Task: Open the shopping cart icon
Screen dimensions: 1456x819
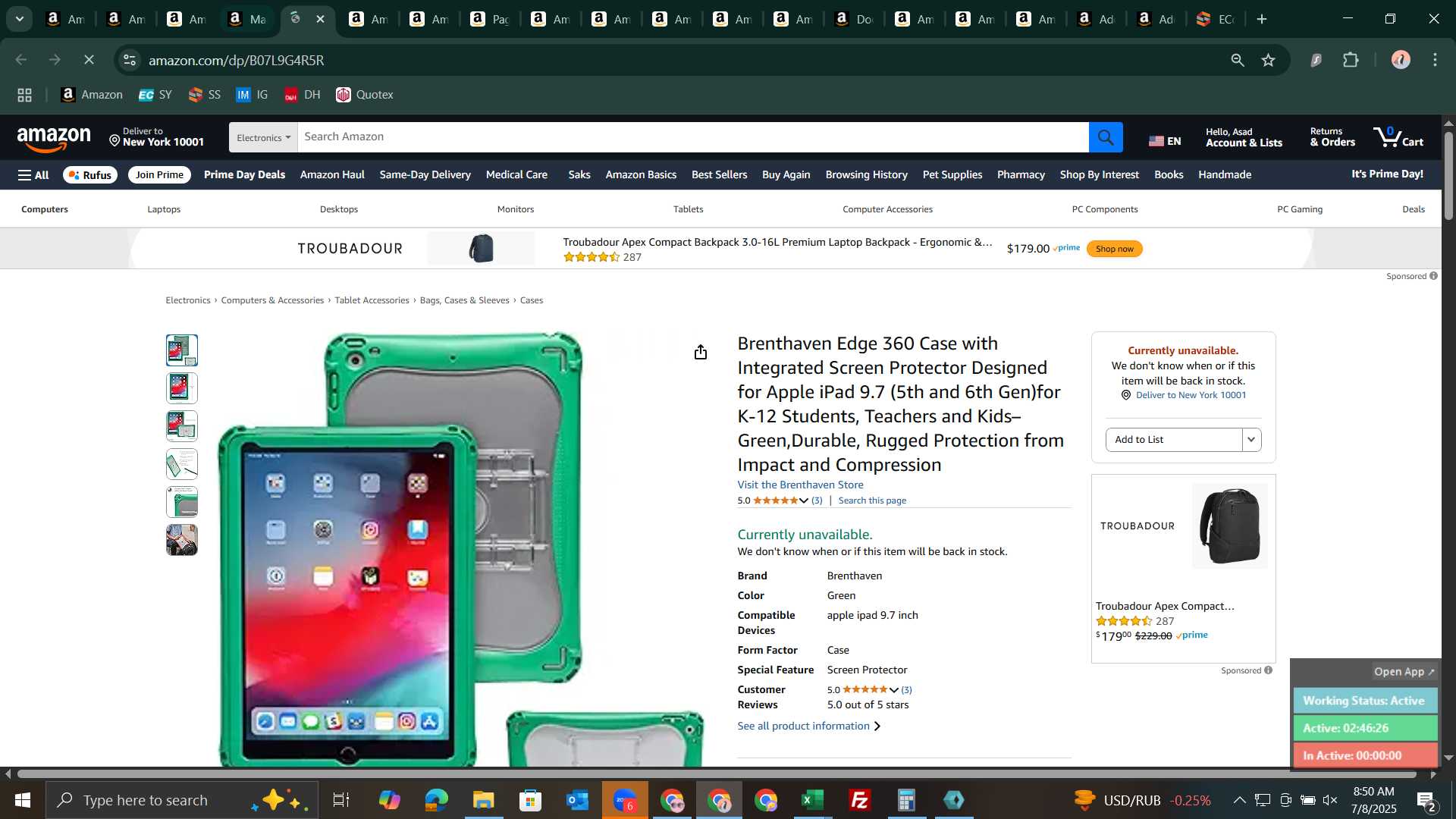Action: click(1398, 137)
